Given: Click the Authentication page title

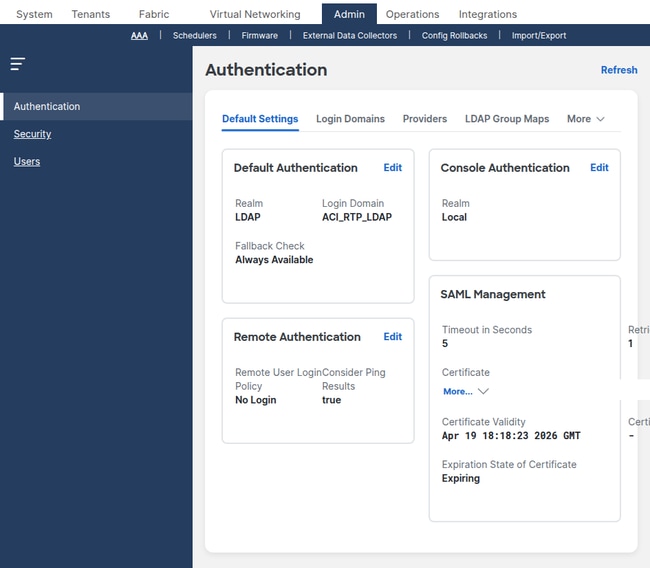Looking at the screenshot, I should coord(266,70).
